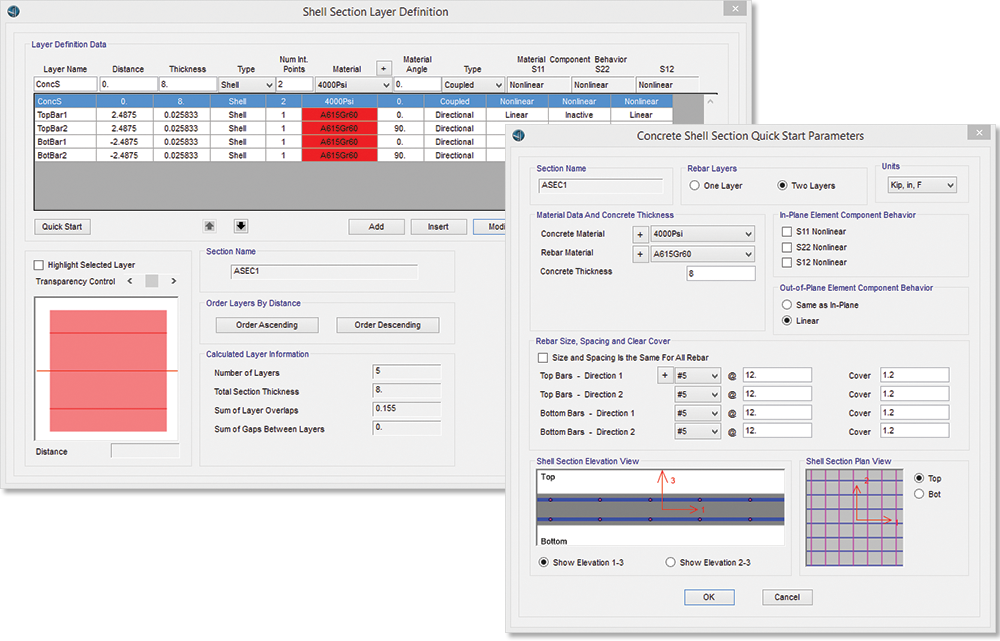Add a concrete material with plus button
Screen dimensions: 1000x641
click(640, 234)
